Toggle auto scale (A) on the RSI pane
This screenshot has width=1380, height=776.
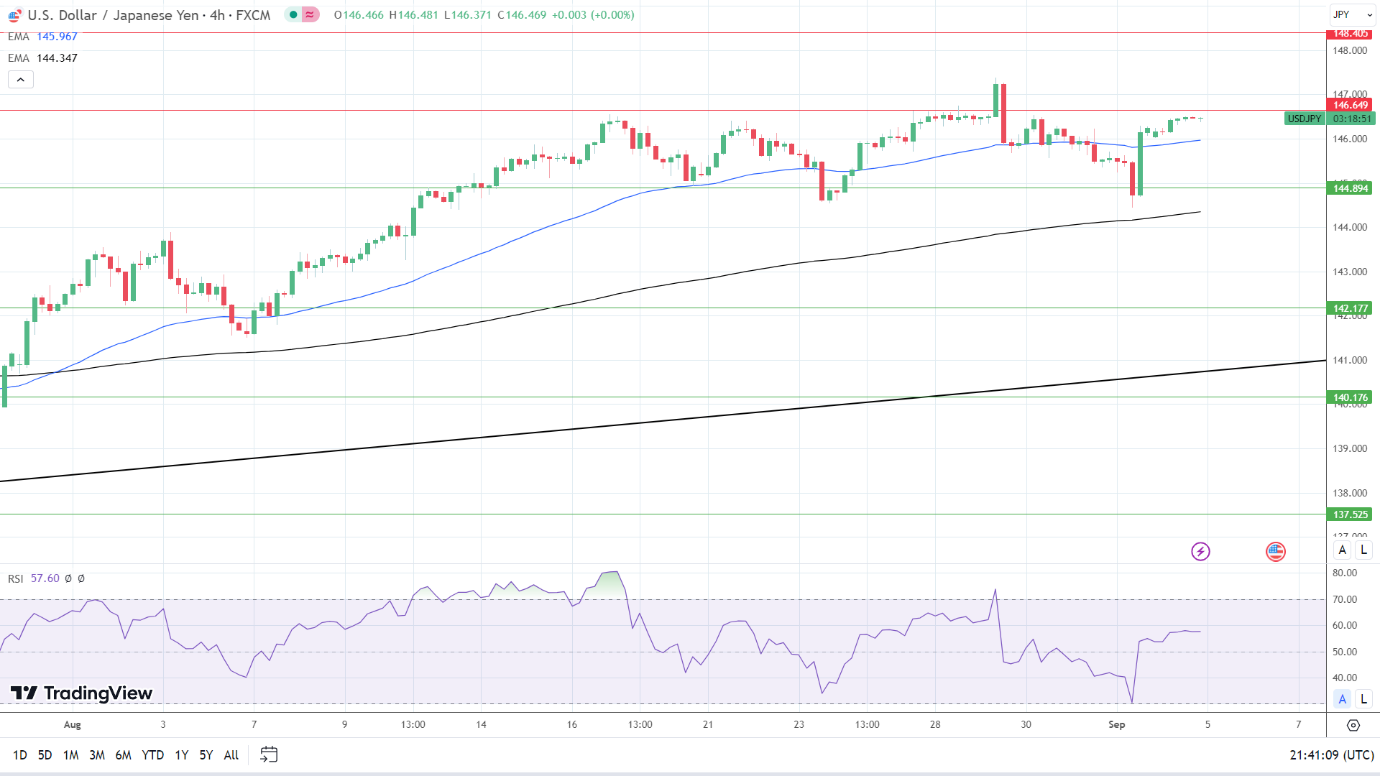point(1343,698)
